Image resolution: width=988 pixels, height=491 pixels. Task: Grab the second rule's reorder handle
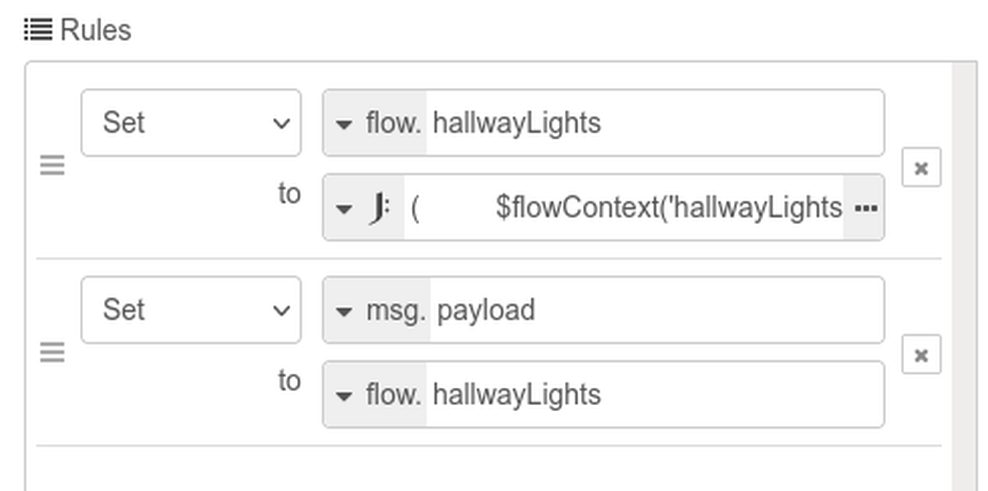(52, 352)
